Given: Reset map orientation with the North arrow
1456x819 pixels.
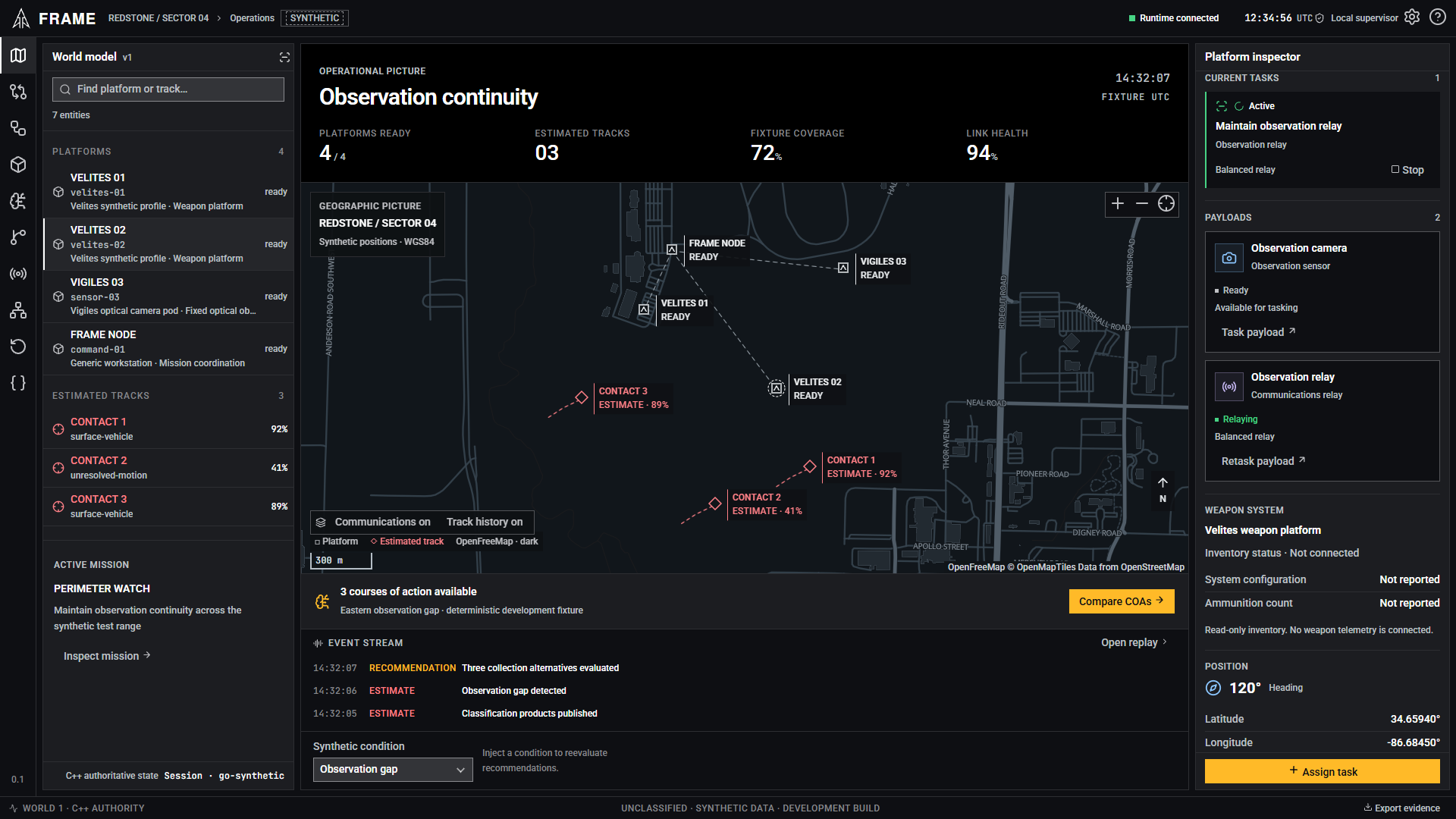Looking at the screenshot, I should tap(1163, 490).
